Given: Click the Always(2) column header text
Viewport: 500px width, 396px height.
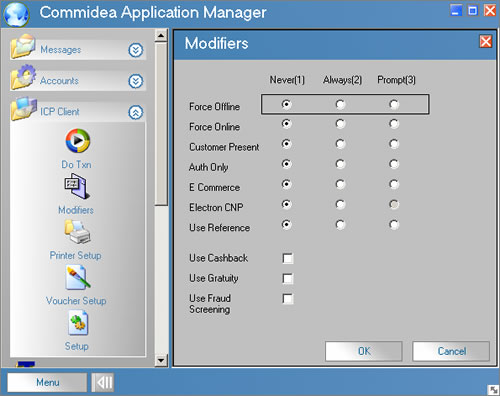Looking at the screenshot, I should coord(342,80).
